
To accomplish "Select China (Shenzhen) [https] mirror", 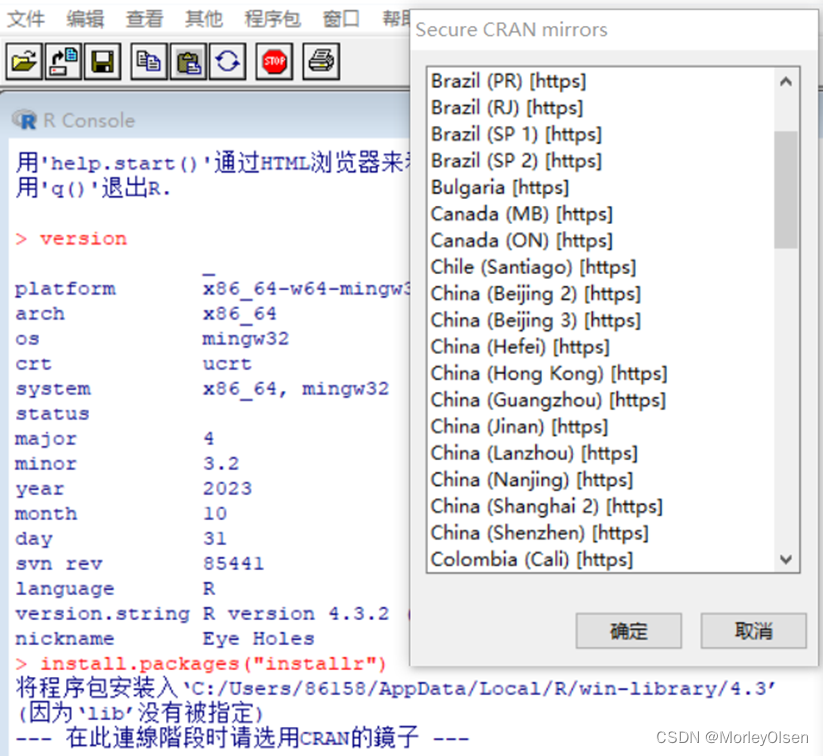I will click(600, 533).
